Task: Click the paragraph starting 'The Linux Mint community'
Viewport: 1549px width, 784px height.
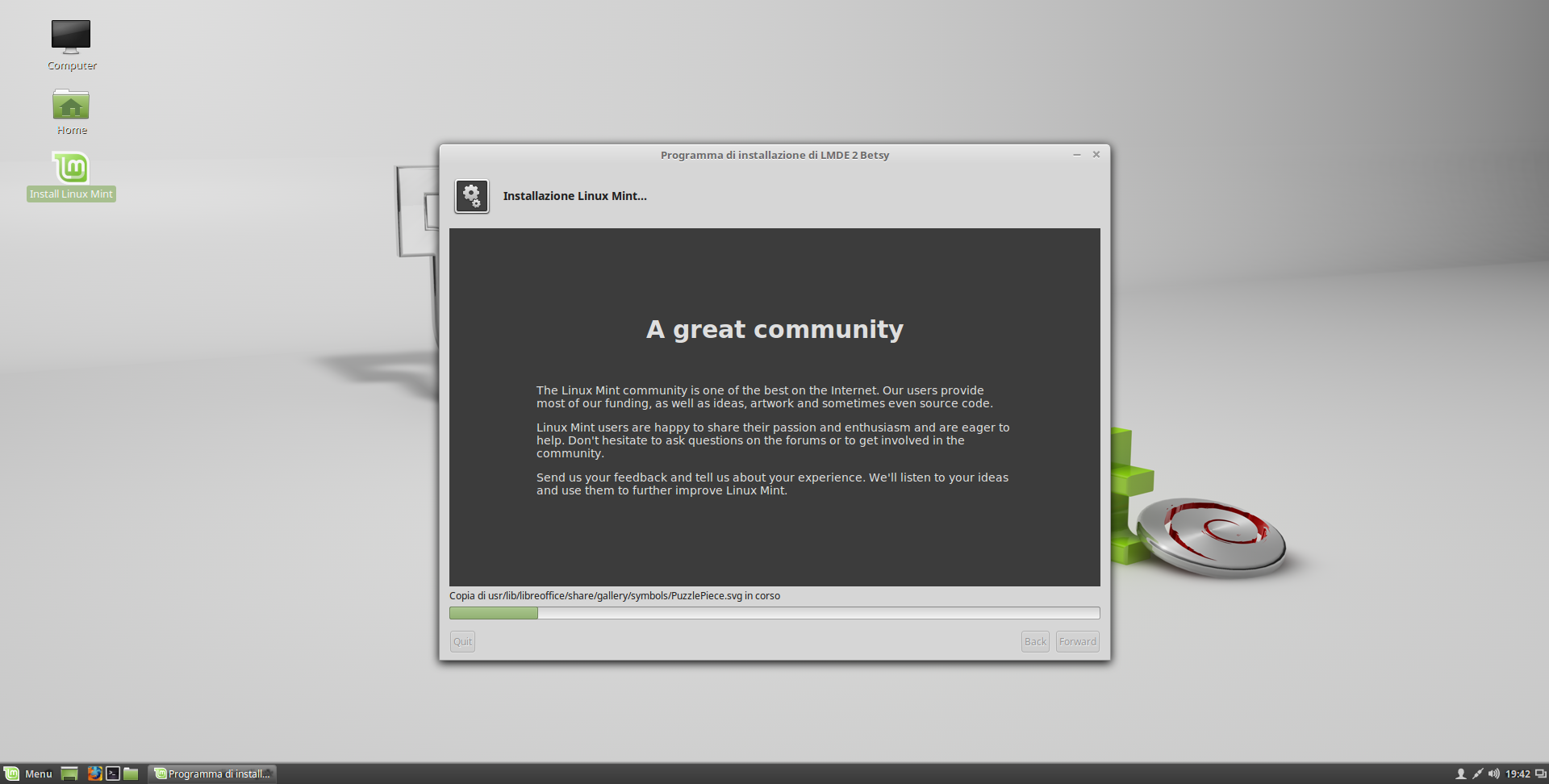Action: pyautogui.click(x=765, y=397)
